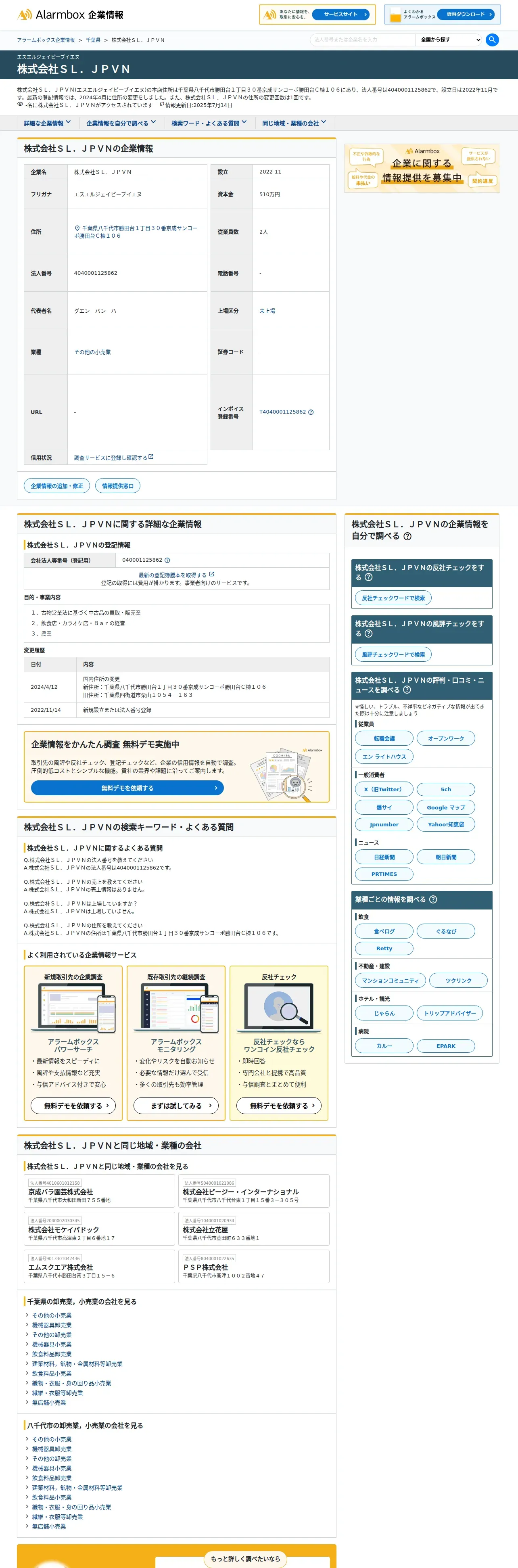Open トリップアドバイザー search button
The height and width of the screenshot is (1568, 518).
pos(450,1014)
